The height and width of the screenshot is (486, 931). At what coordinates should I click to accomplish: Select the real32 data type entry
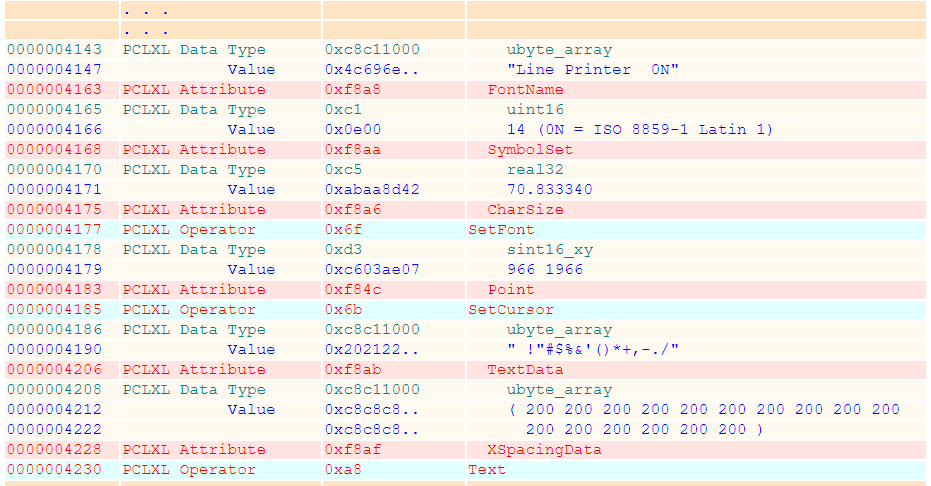535,169
